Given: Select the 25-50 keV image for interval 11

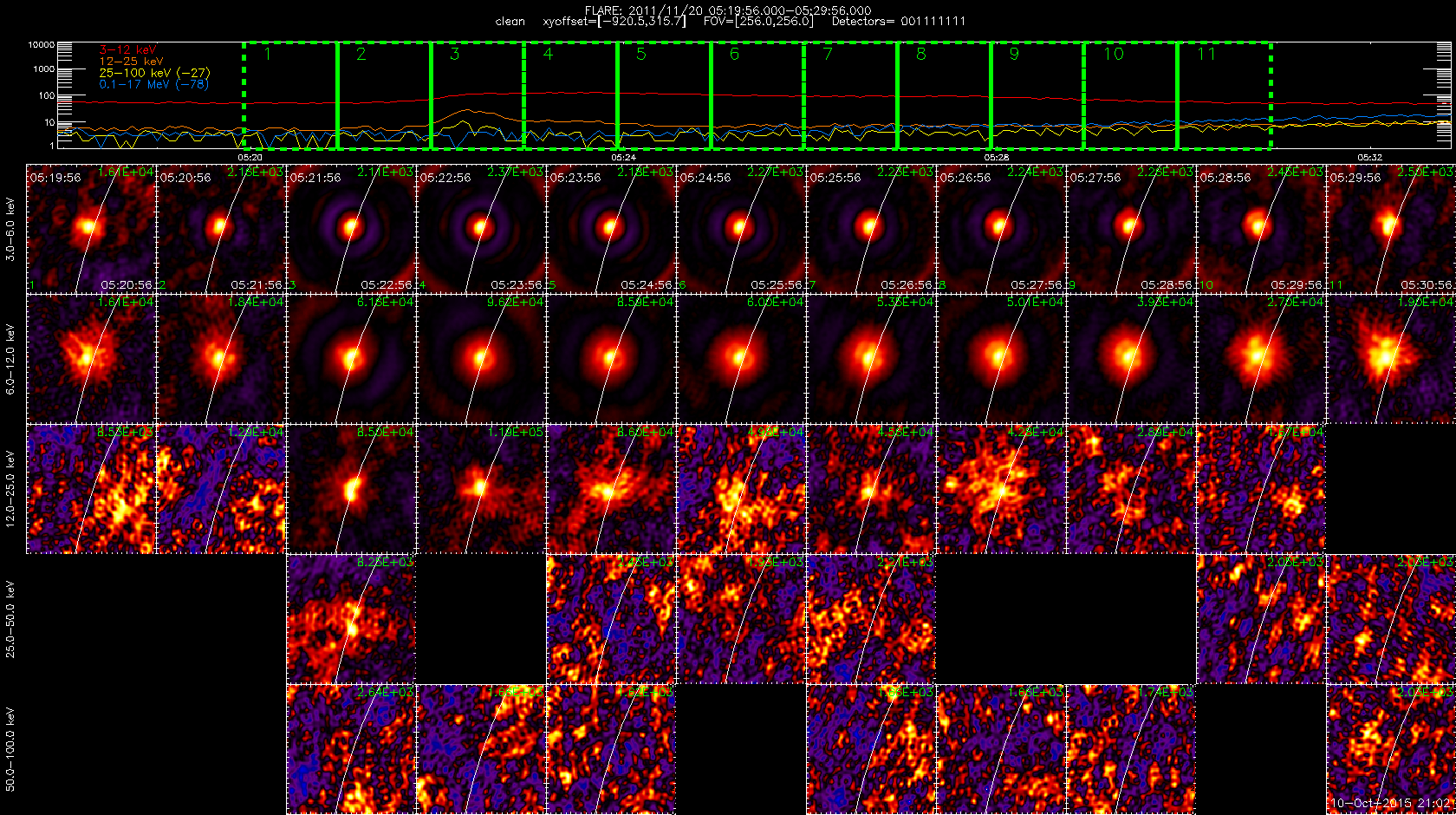Looking at the screenshot, I should pos(1391,619).
